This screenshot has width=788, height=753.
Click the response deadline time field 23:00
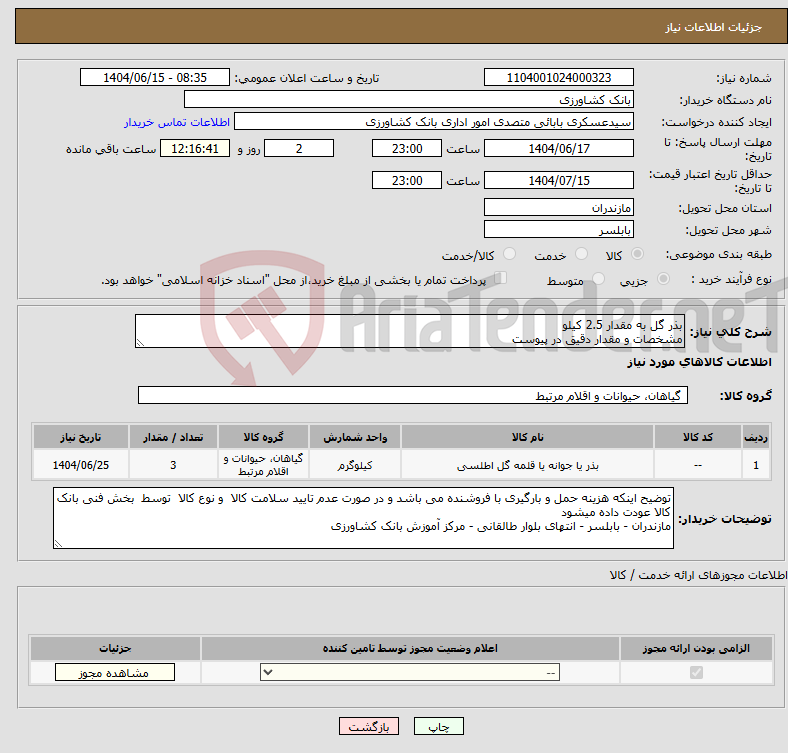click(407, 148)
